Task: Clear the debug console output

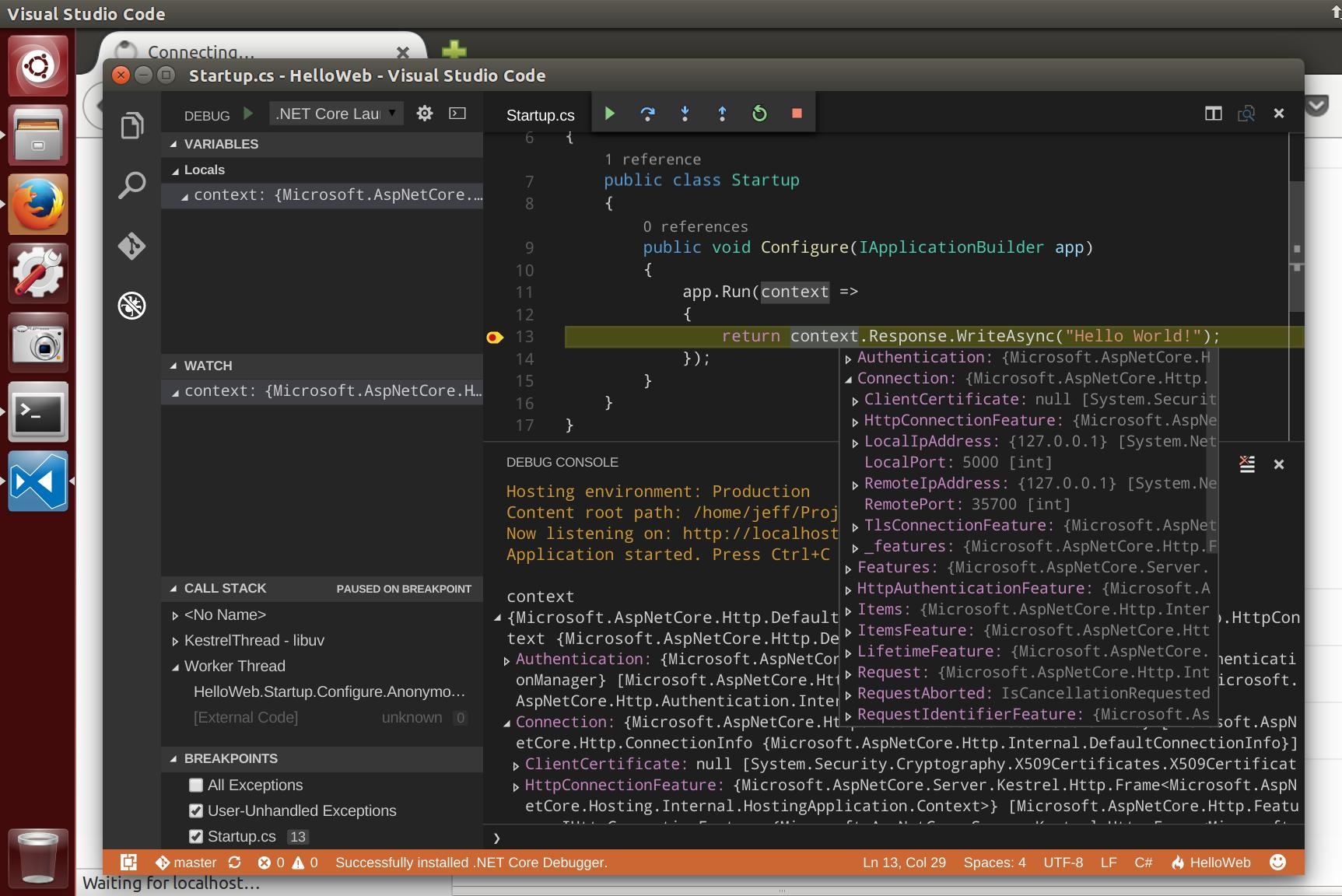Action: (x=1247, y=464)
